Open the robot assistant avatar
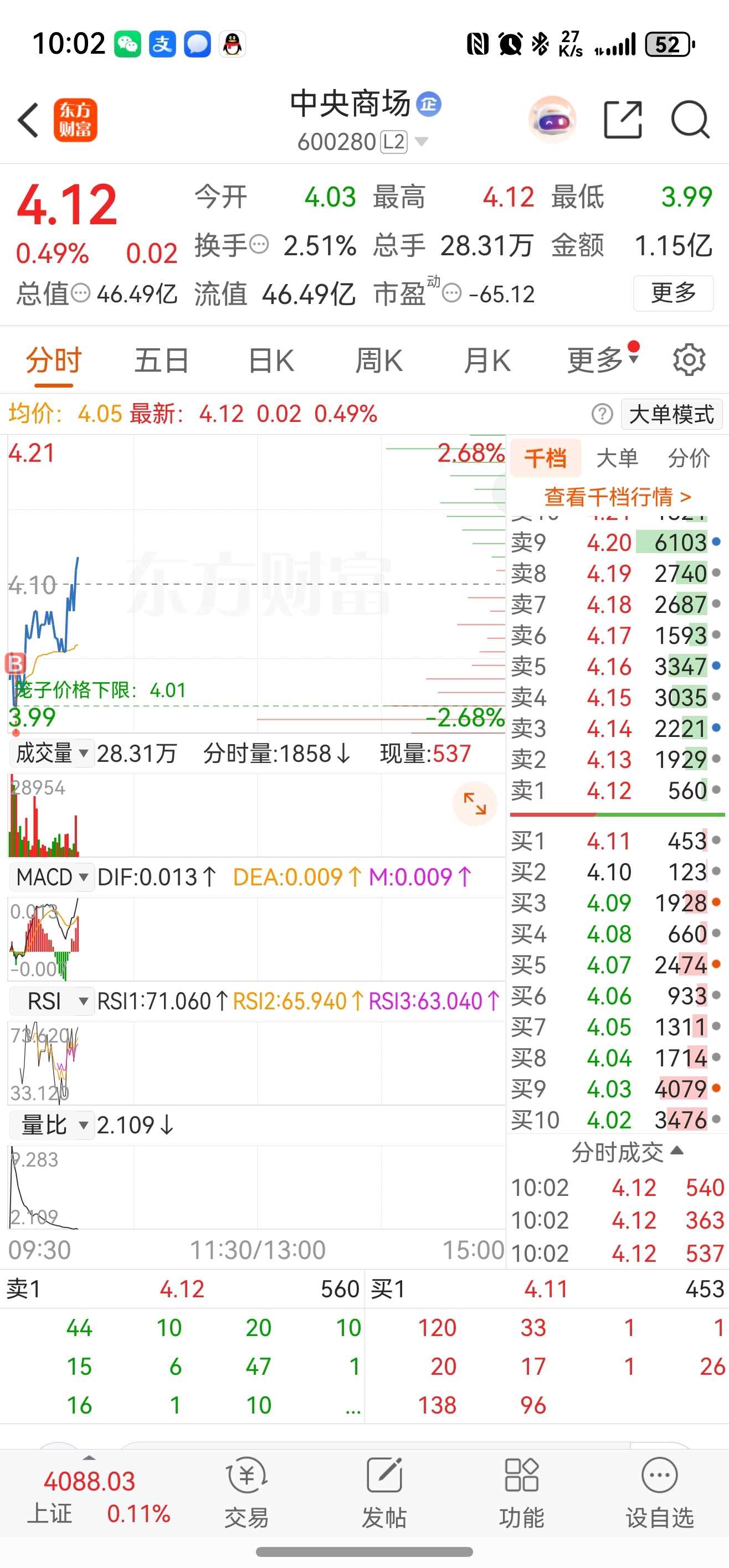 click(552, 119)
